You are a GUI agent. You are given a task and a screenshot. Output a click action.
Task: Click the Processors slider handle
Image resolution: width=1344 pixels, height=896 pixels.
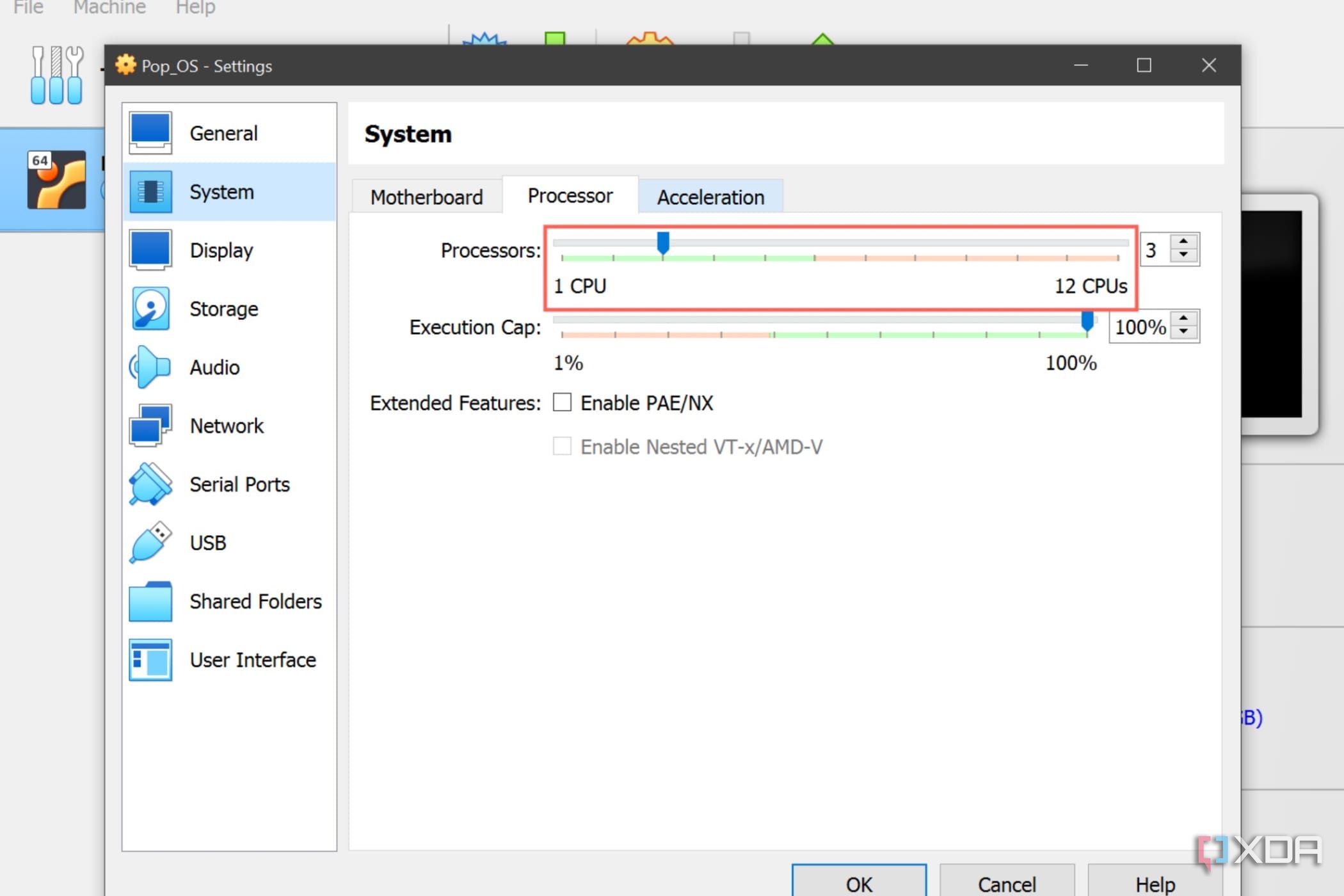pos(663,243)
